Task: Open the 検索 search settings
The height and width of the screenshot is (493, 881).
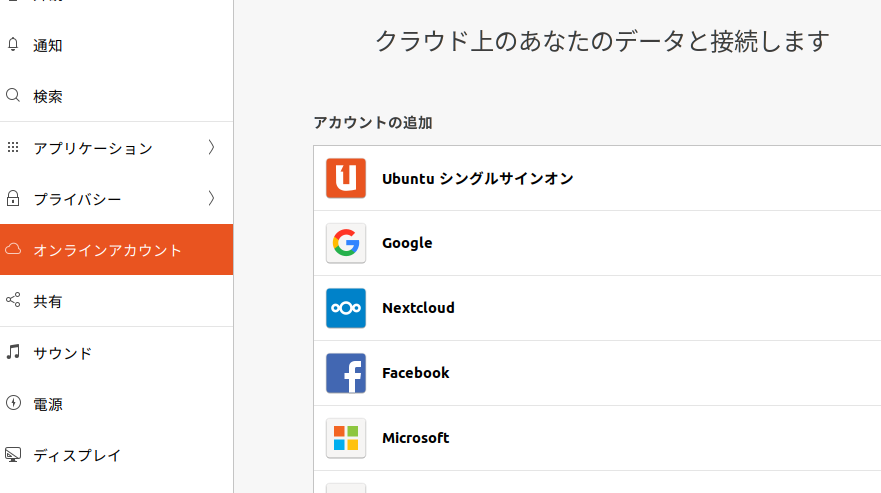Action: tap(116, 96)
